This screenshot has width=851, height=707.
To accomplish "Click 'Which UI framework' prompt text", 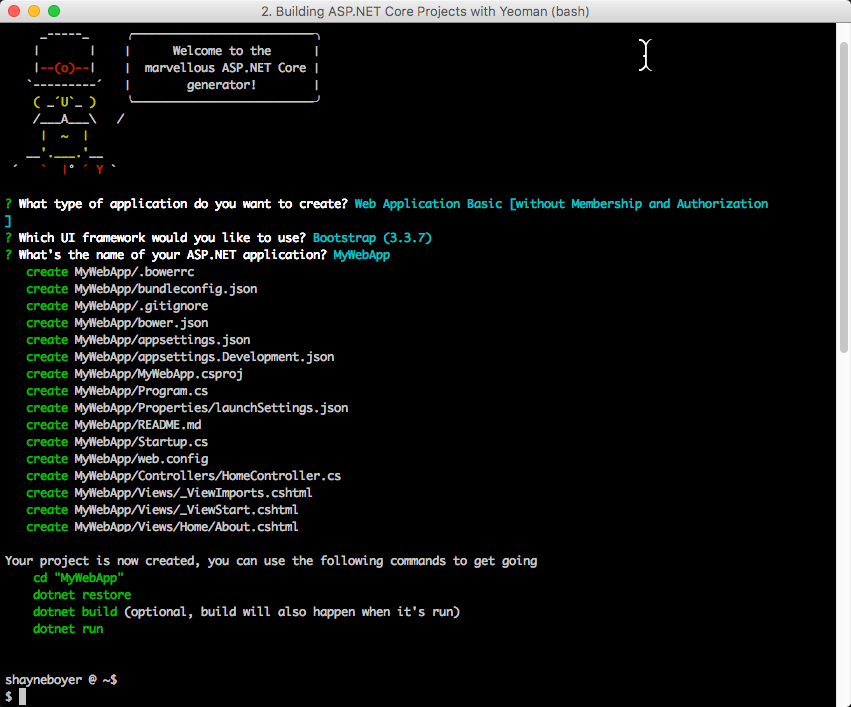I will (162, 238).
